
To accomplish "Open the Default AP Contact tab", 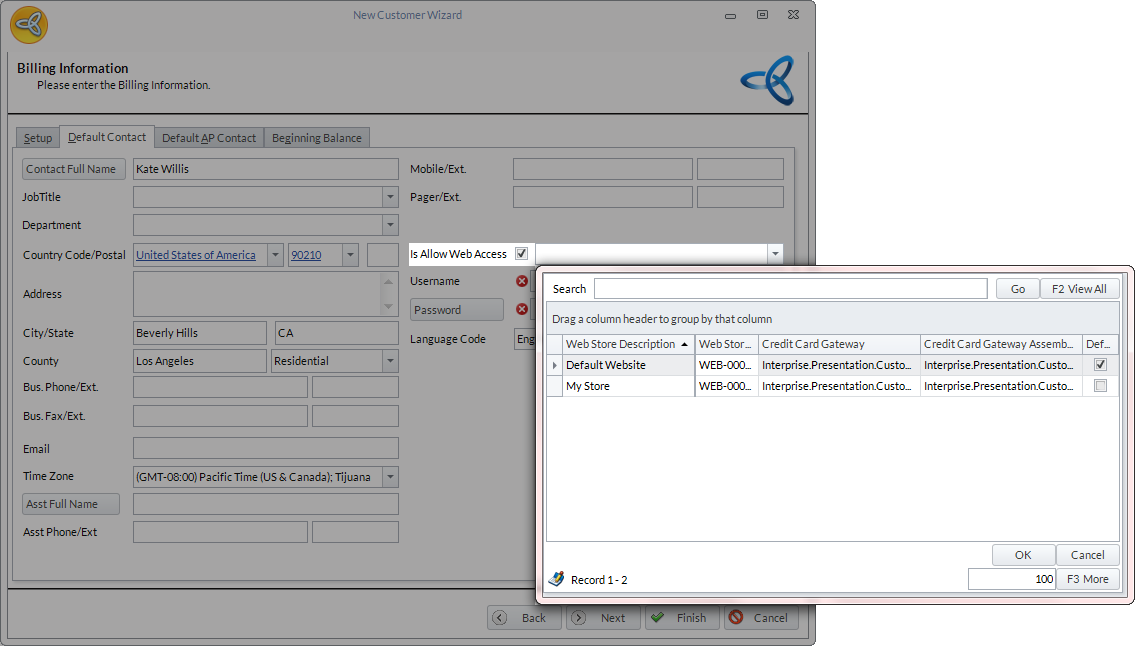I will 209,138.
